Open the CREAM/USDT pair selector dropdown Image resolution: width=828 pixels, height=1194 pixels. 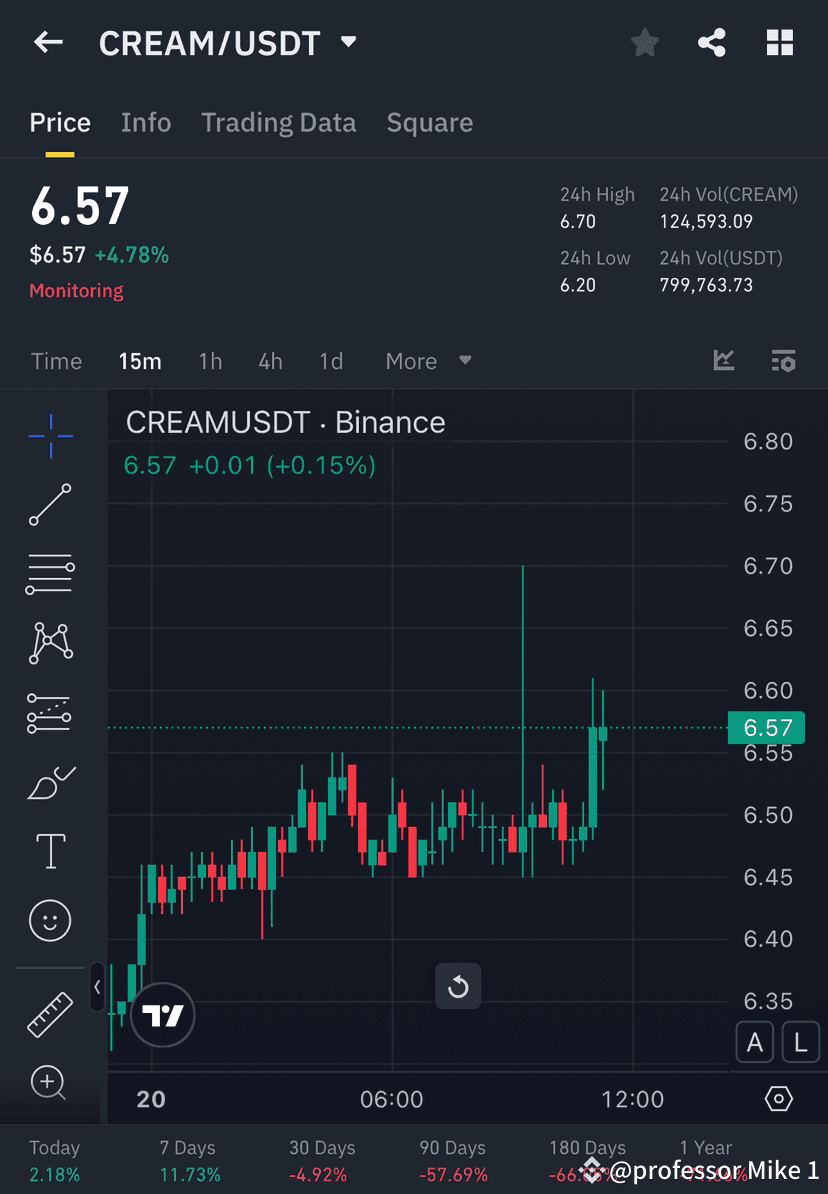pyautogui.click(x=348, y=42)
